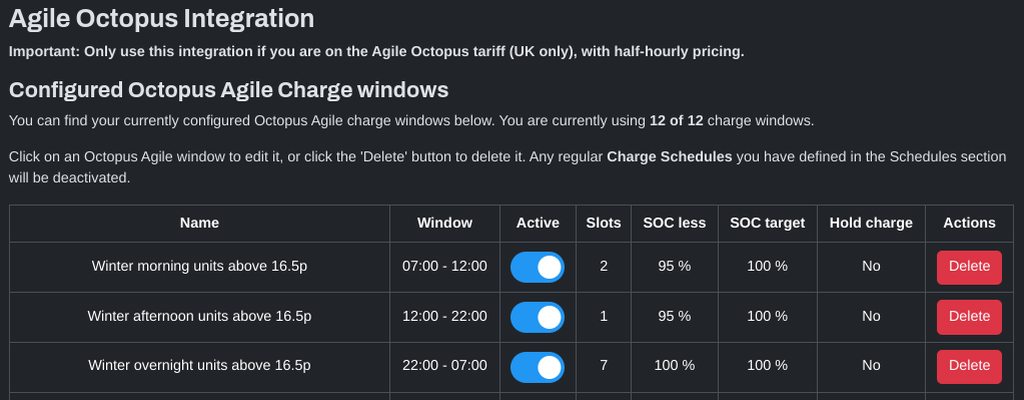The height and width of the screenshot is (400, 1024).
Task: Click the Name column header
Action: tap(199, 223)
